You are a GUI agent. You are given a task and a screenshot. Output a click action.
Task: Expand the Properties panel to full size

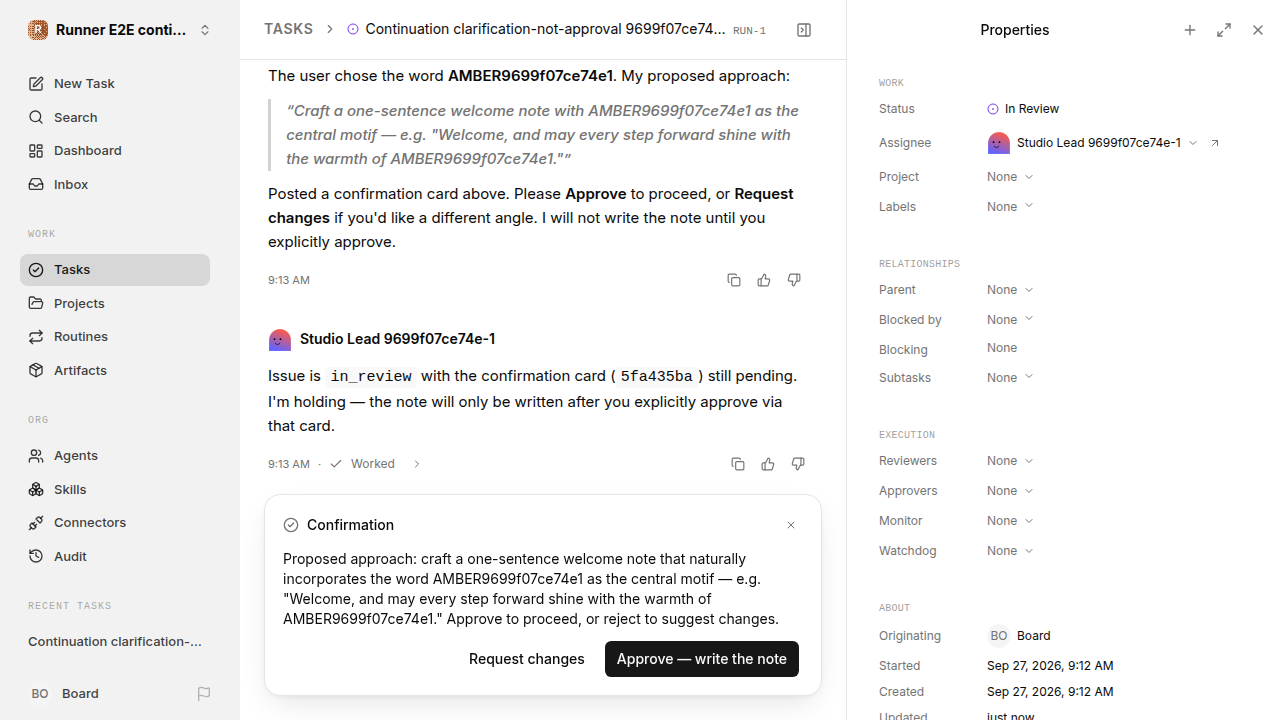click(x=1224, y=30)
